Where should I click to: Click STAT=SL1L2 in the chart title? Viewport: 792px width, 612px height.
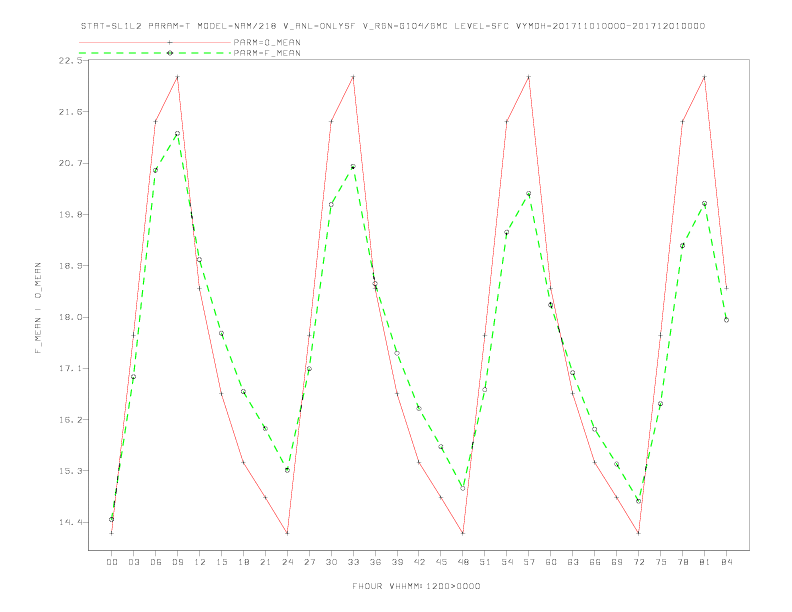[x=112, y=26]
